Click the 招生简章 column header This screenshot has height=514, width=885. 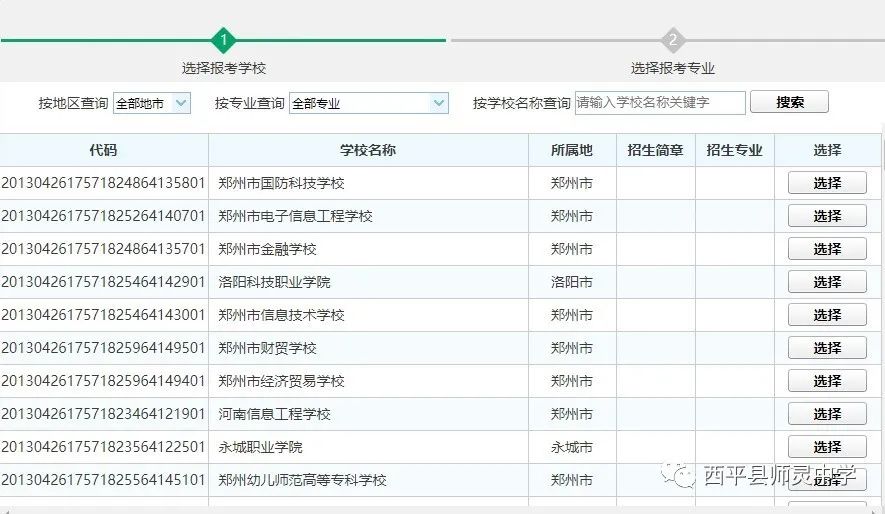pyautogui.click(x=655, y=150)
